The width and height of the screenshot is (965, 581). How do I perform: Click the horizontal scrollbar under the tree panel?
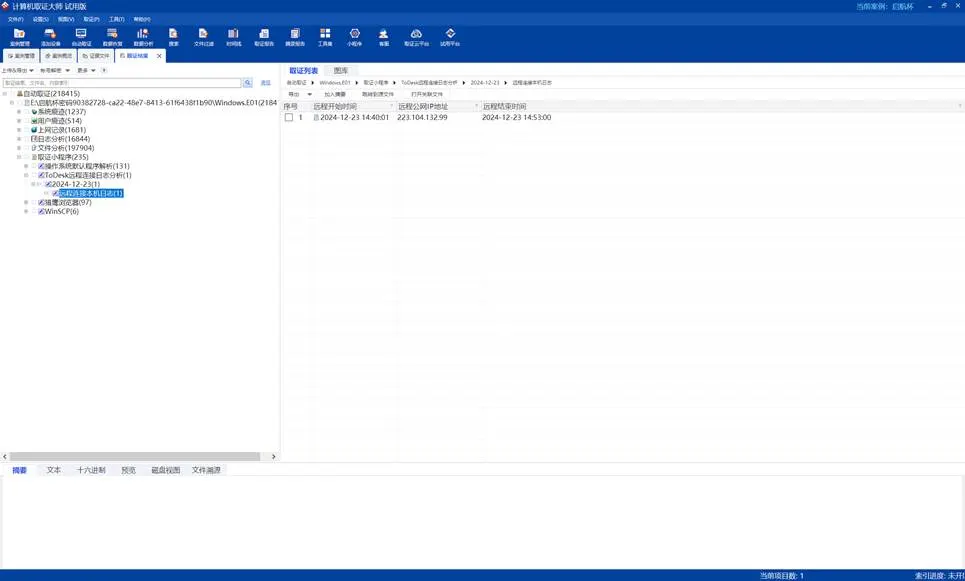(x=135, y=457)
